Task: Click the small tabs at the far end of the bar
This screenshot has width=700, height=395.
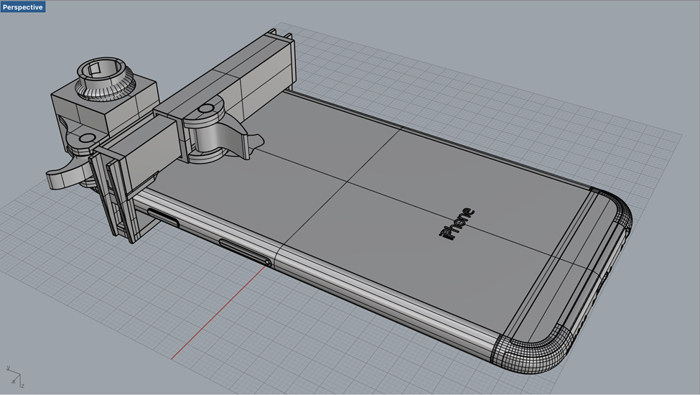Action: click(279, 35)
